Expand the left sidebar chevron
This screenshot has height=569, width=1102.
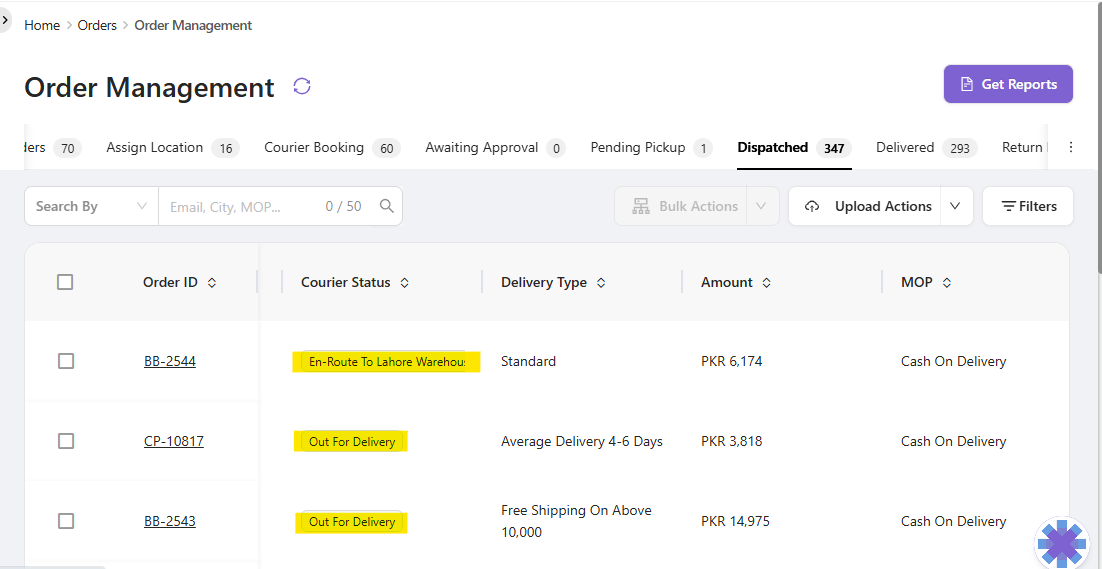[5, 19]
